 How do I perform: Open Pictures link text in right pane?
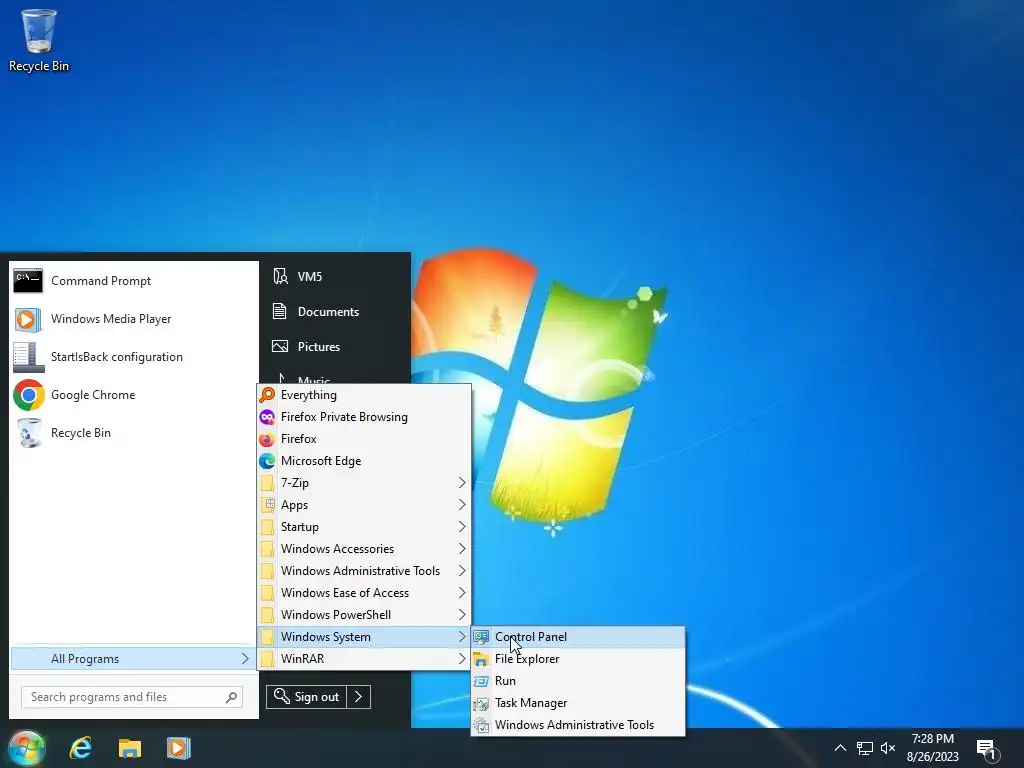319,347
